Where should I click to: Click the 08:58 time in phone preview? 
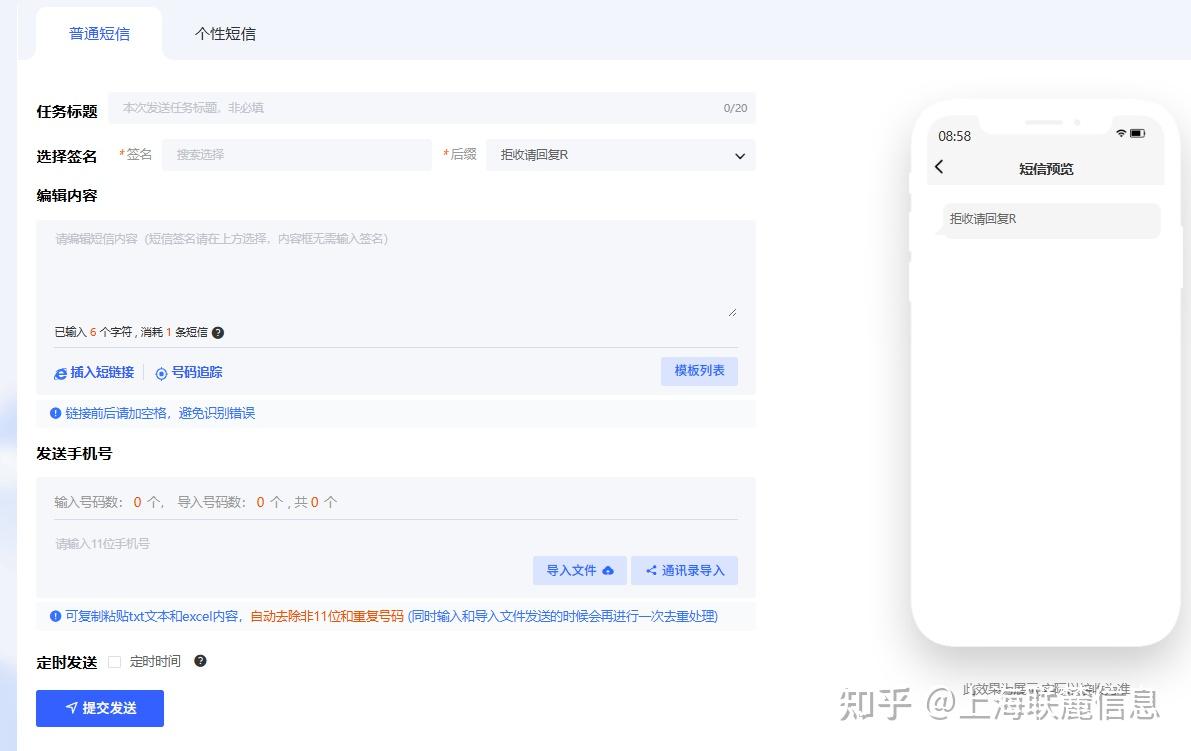pos(954,136)
